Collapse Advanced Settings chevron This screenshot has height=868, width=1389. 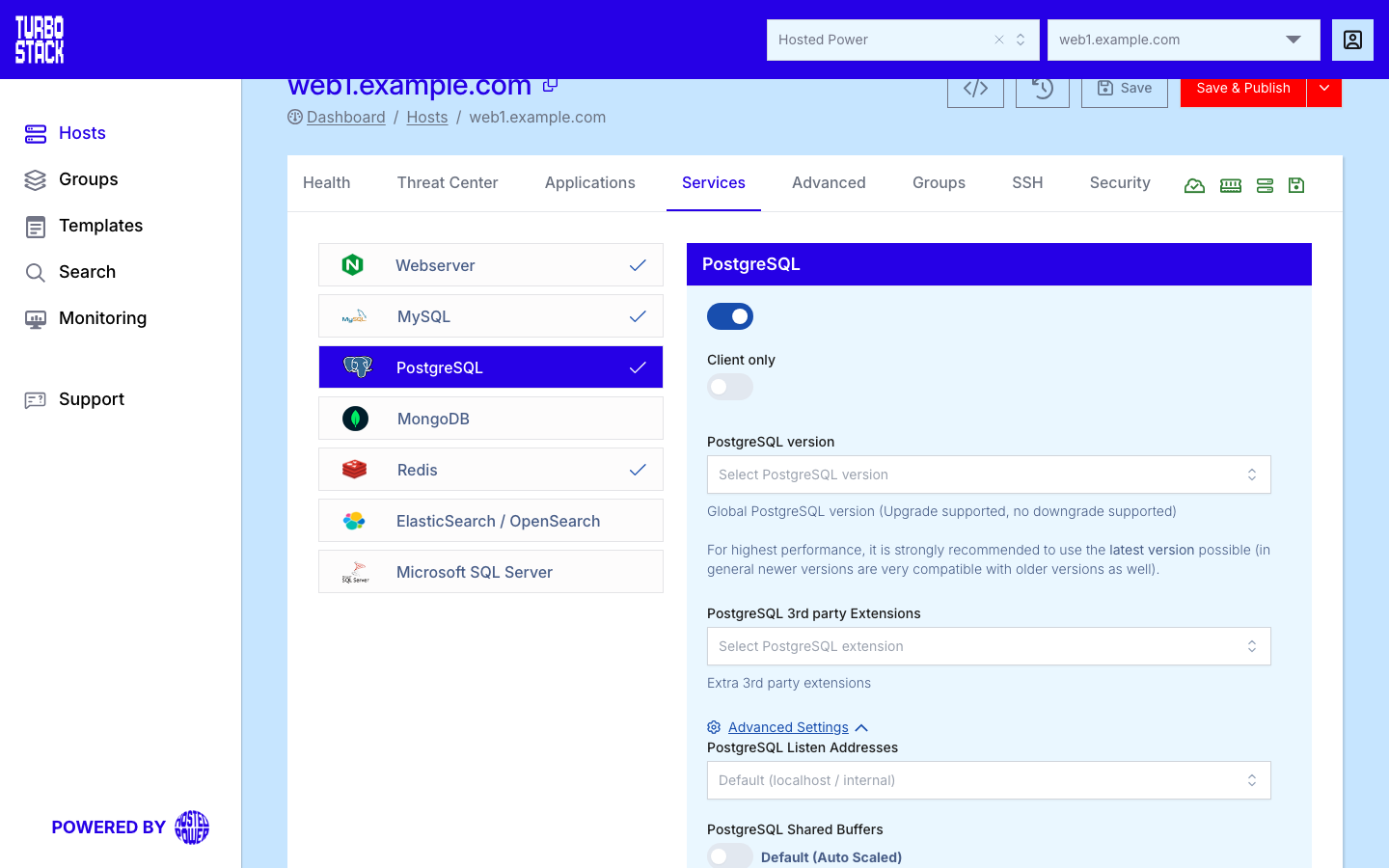pyautogui.click(x=861, y=728)
